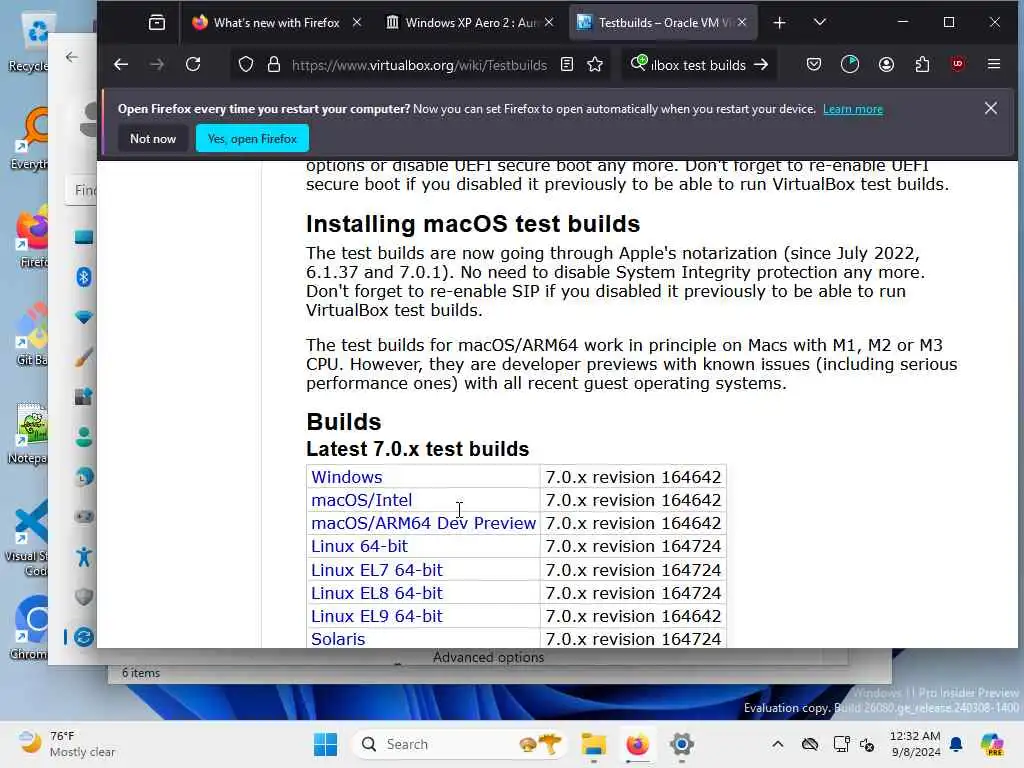1024x768 pixels.
Task: Click Yes, open Firefox button
Action: 252,138
